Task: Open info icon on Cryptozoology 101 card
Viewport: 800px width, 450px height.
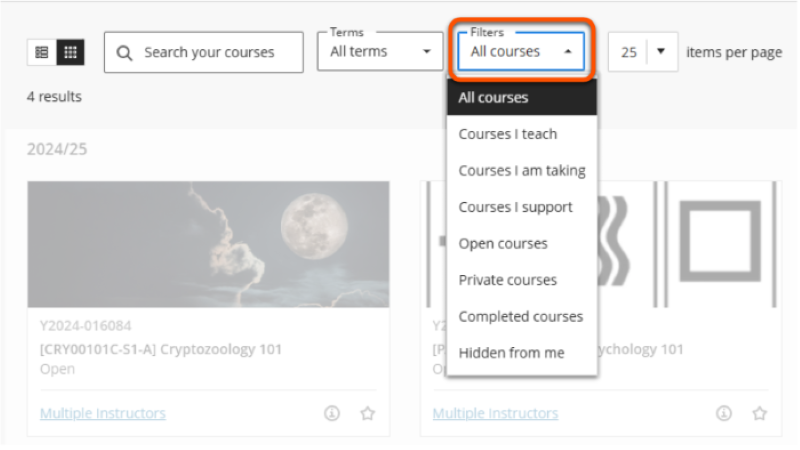Action: click(332, 413)
